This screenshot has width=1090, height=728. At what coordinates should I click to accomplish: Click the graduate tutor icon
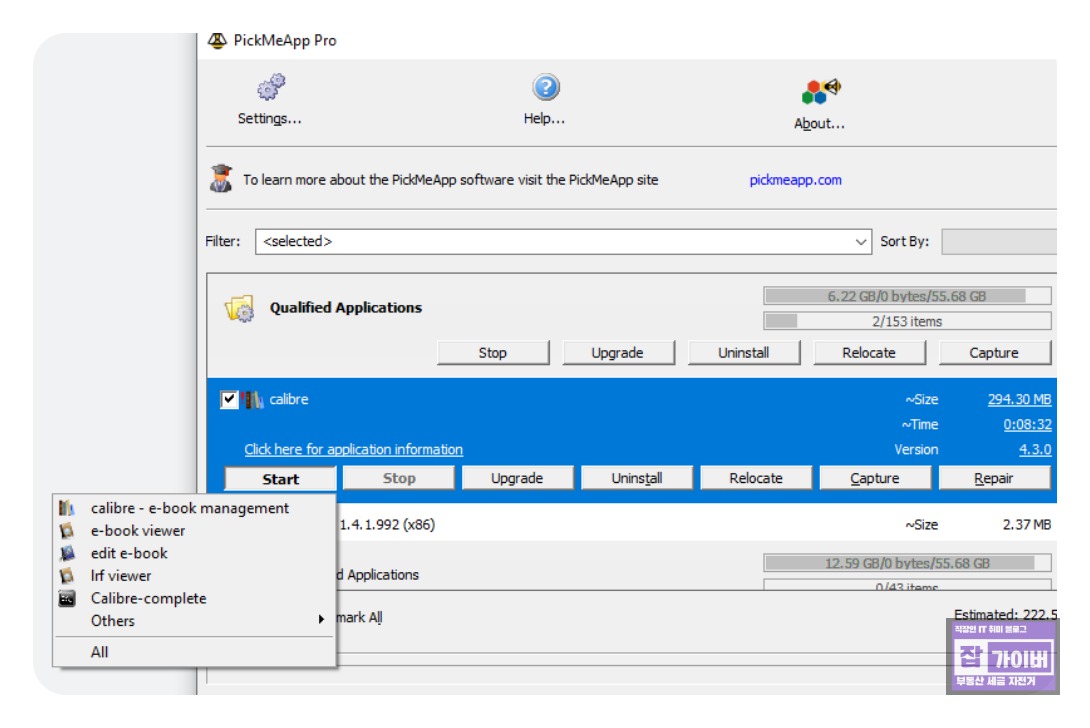pos(221,179)
